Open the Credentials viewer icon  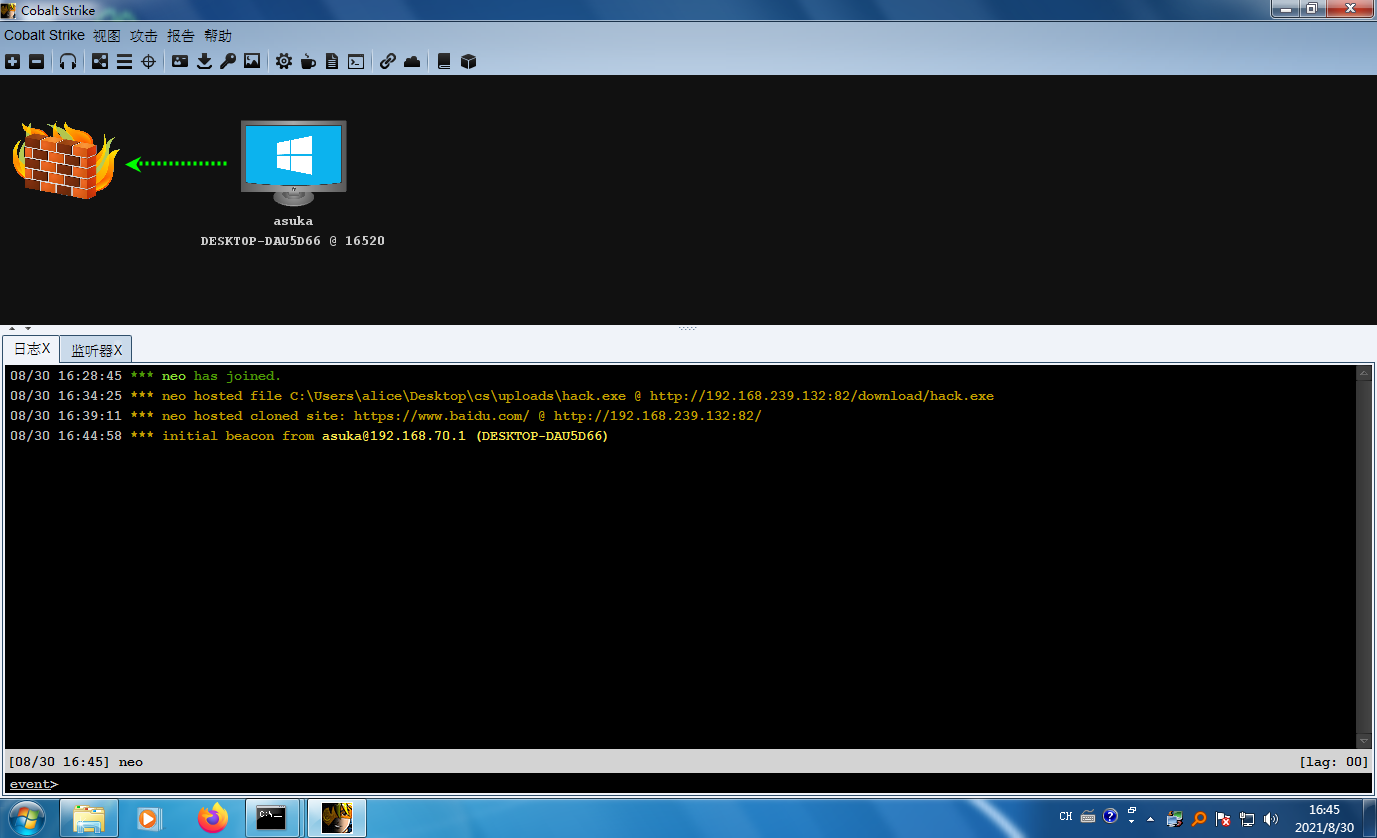[x=180, y=61]
